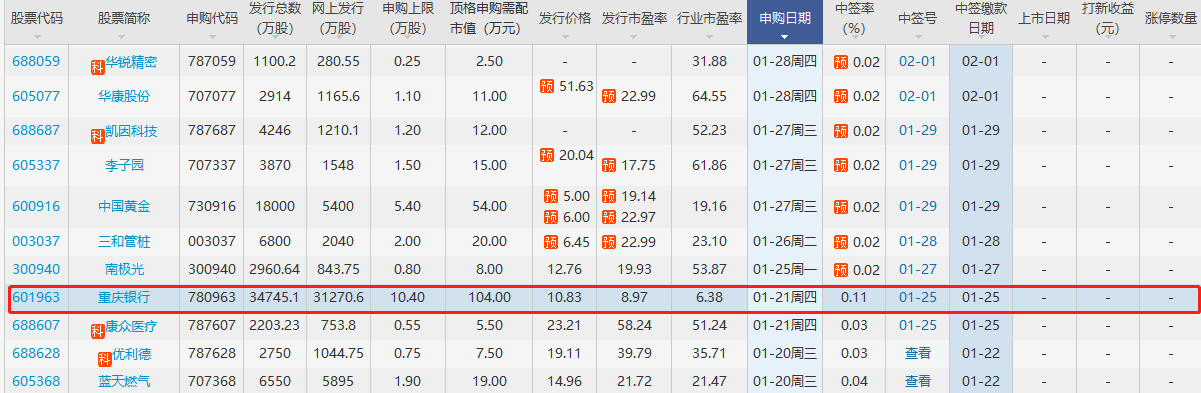Sort by 行业市盈率 column header
This screenshot has height=393, width=1201.
709,19
